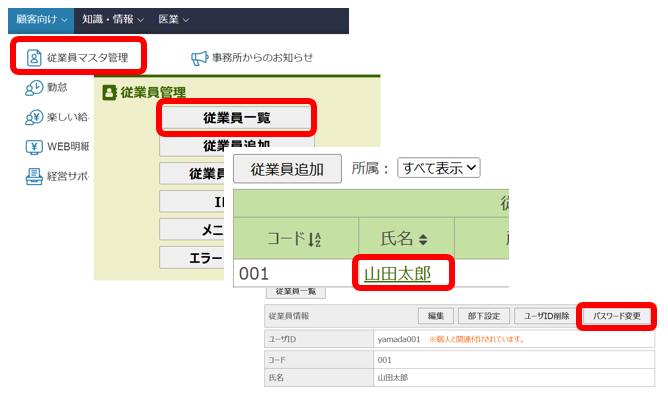Open 従業員マスタ管理 sidebar icon
The height and width of the screenshot is (396, 668).
click(x=34, y=57)
